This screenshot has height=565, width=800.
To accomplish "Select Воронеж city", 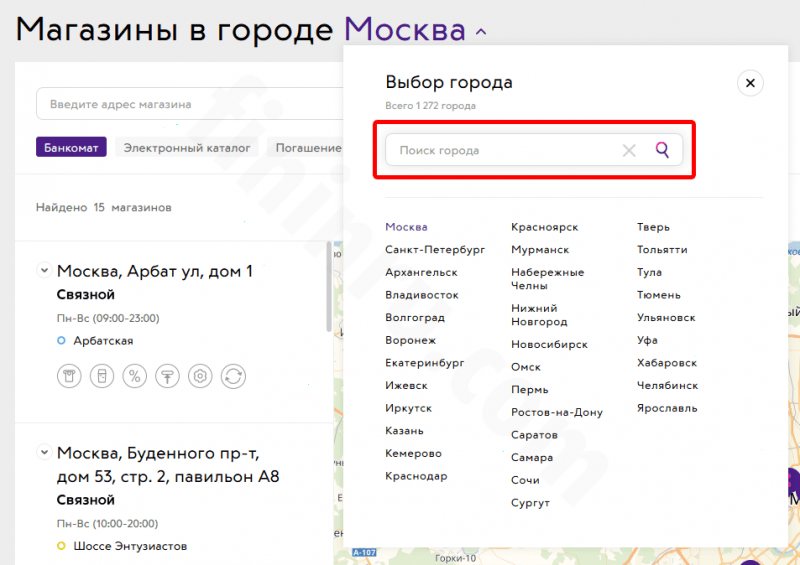I will [x=411, y=340].
